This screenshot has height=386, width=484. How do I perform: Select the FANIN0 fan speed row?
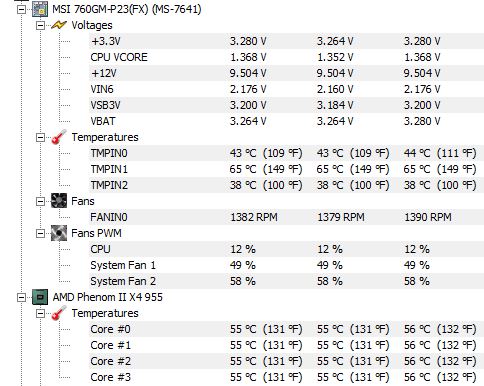click(286, 217)
